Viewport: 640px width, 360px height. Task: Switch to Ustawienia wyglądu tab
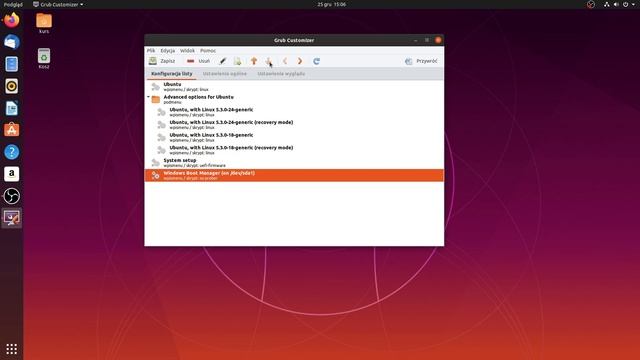coord(281,74)
